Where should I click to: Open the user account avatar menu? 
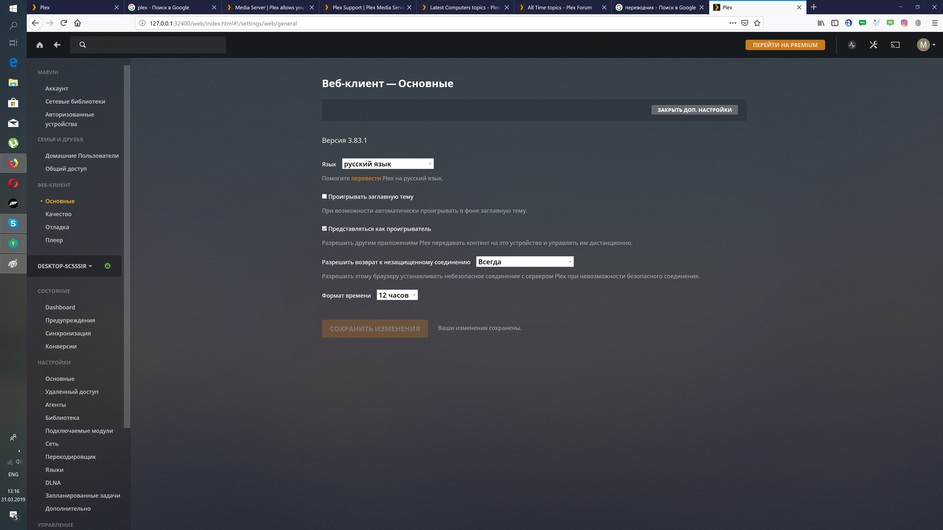click(926, 45)
